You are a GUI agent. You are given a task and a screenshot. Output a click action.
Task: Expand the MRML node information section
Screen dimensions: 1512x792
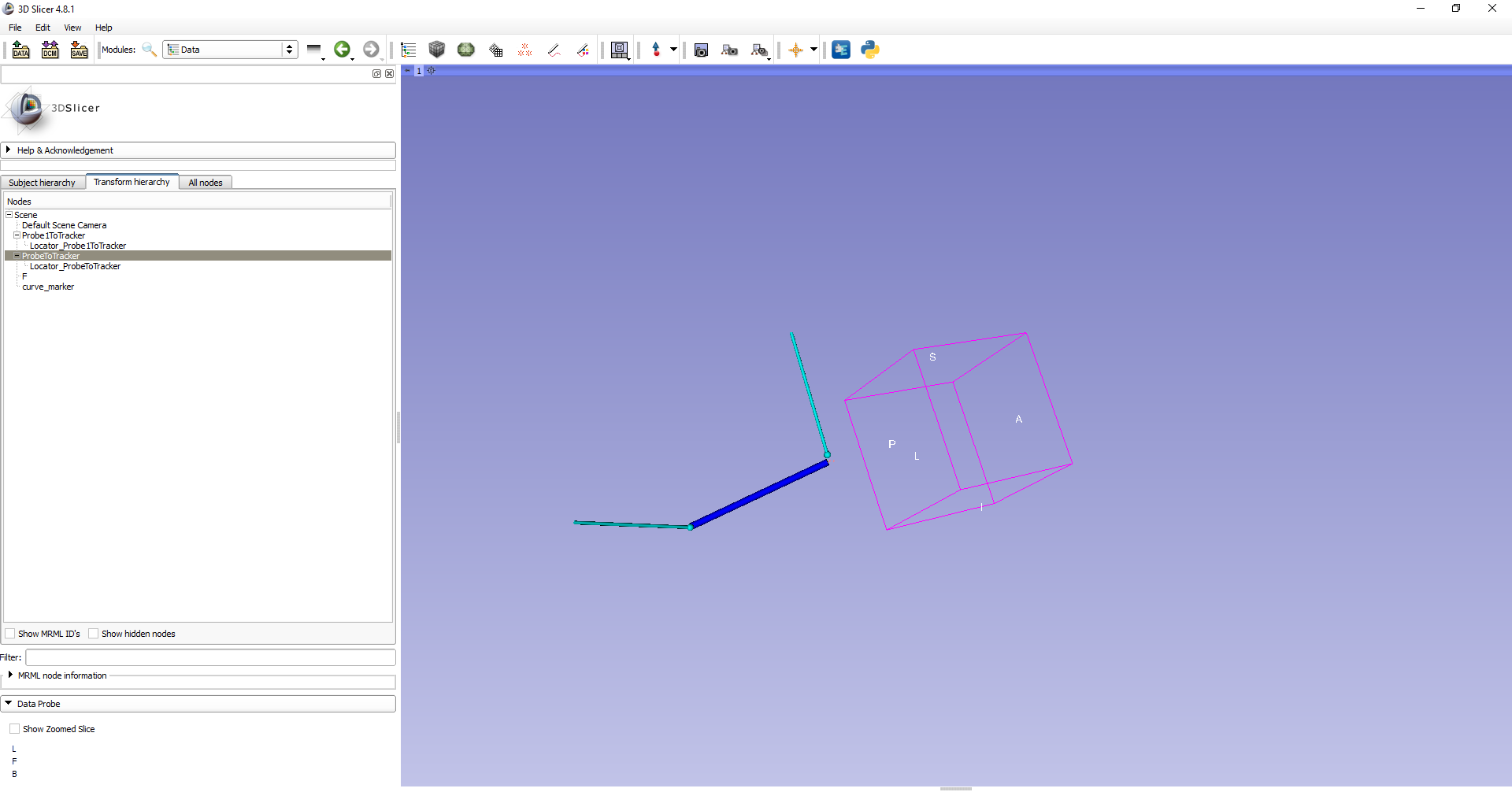(x=10, y=675)
